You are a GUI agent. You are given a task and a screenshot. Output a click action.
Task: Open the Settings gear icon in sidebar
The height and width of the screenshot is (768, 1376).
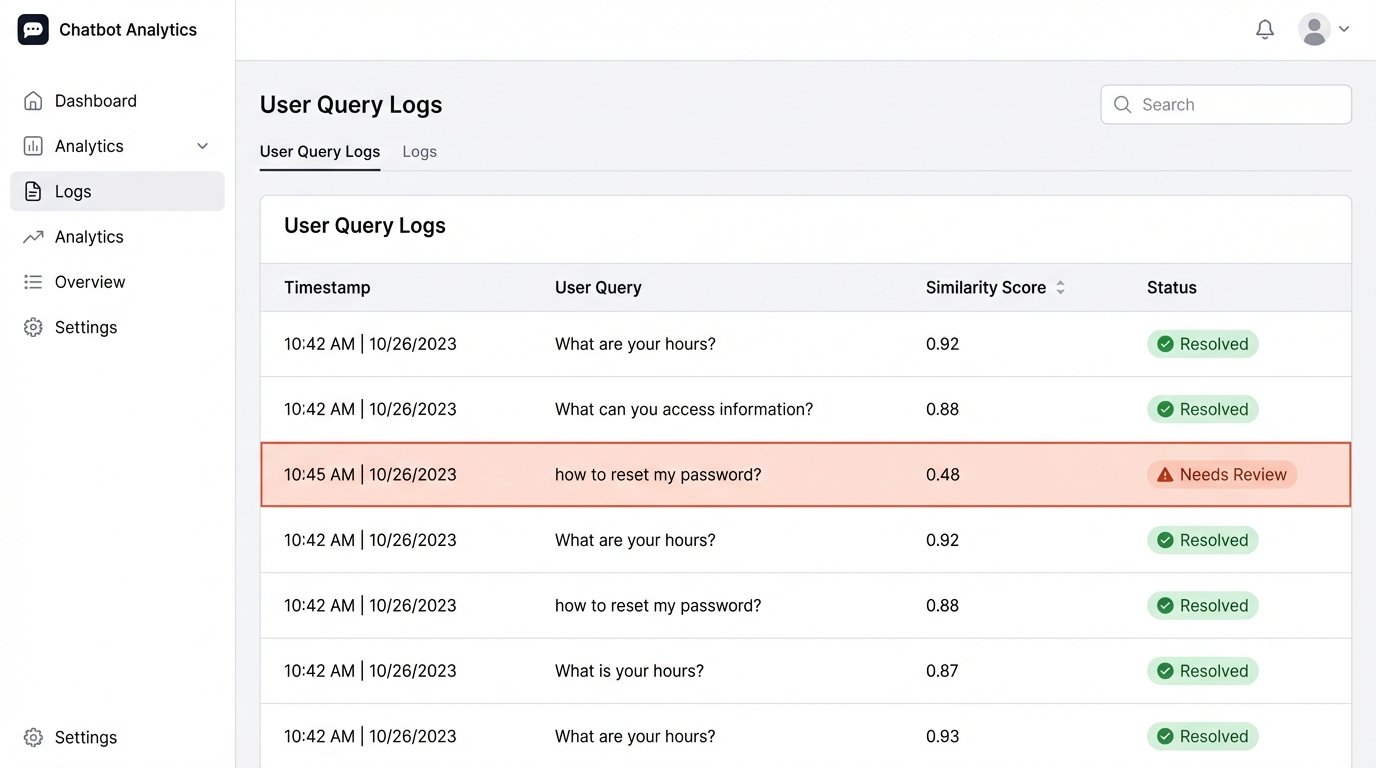[x=34, y=327]
